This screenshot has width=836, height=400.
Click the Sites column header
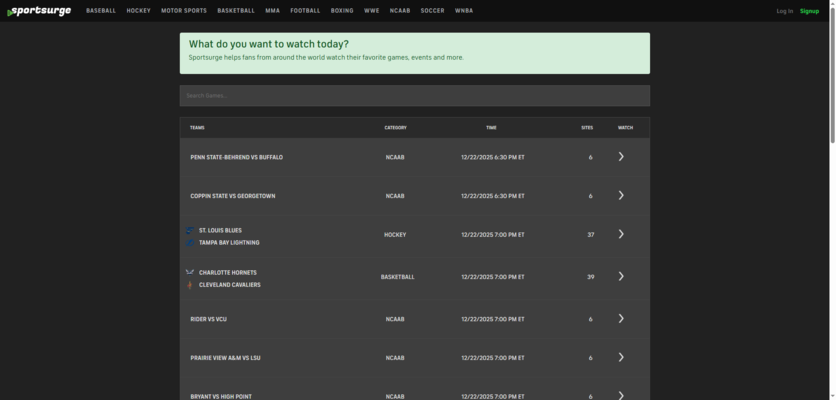pos(587,128)
